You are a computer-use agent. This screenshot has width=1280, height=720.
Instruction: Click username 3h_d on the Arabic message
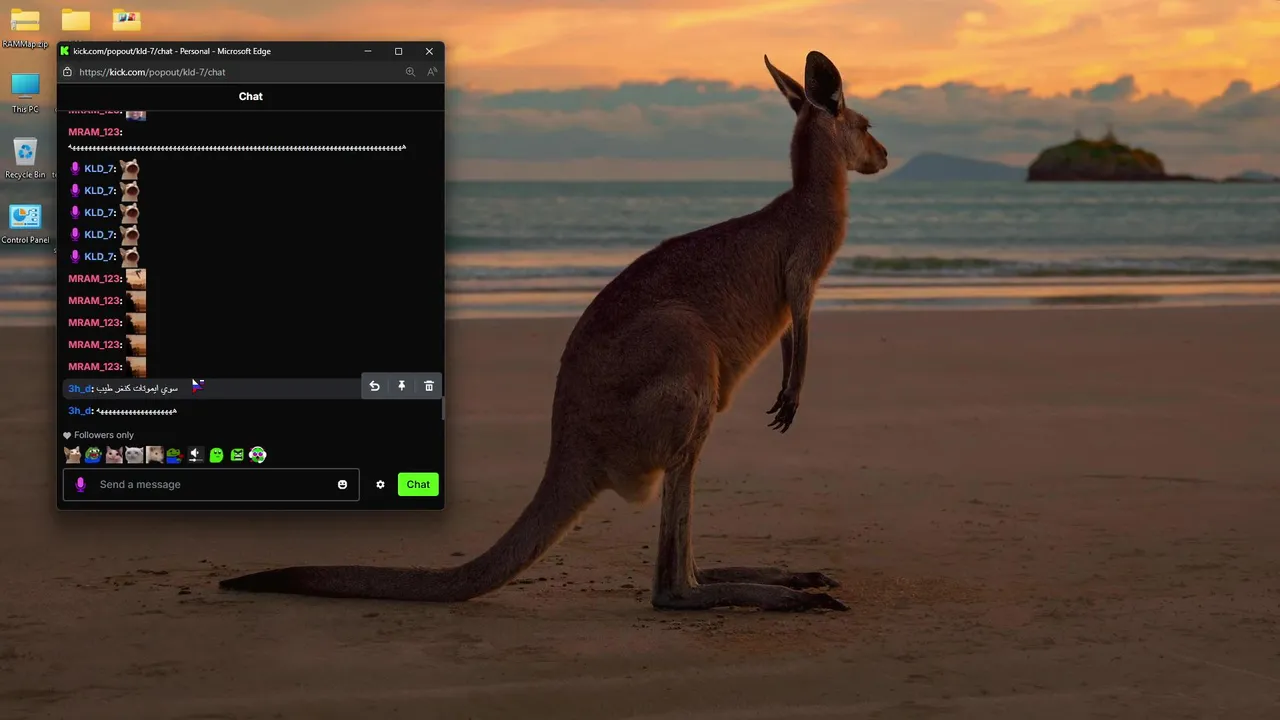click(79, 388)
